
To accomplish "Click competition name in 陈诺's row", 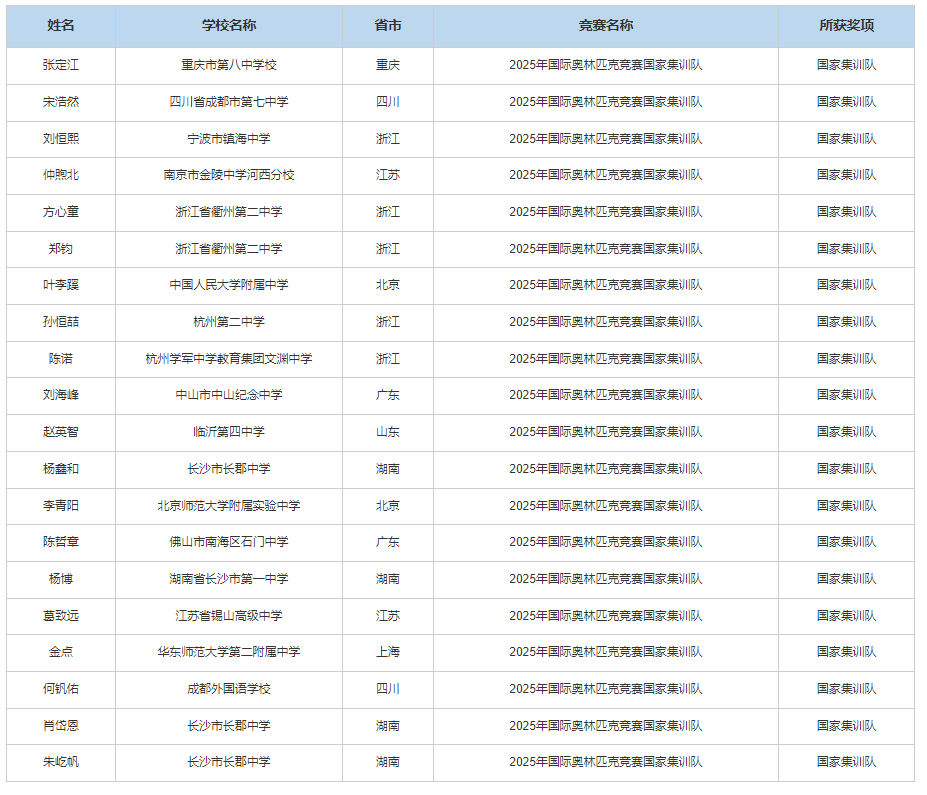I will 606,359.
